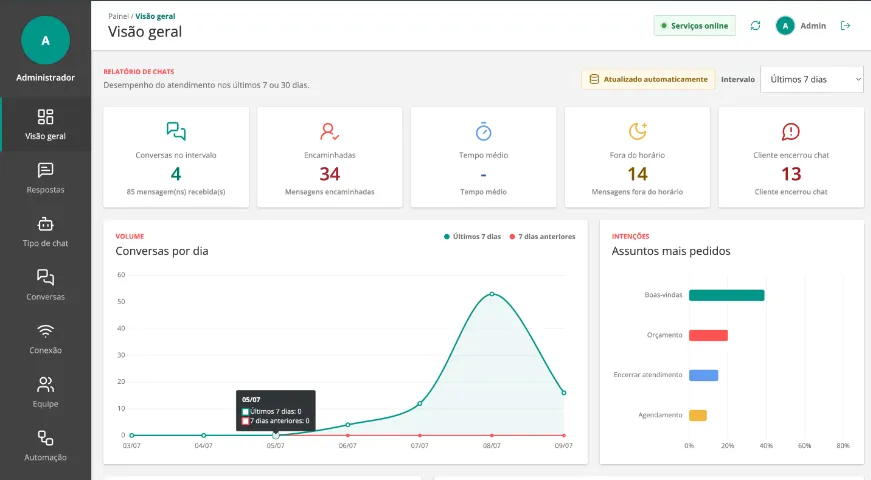The image size is (871, 480).
Task: Click the Encaminhadas stat card
Action: (x=329, y=157)
